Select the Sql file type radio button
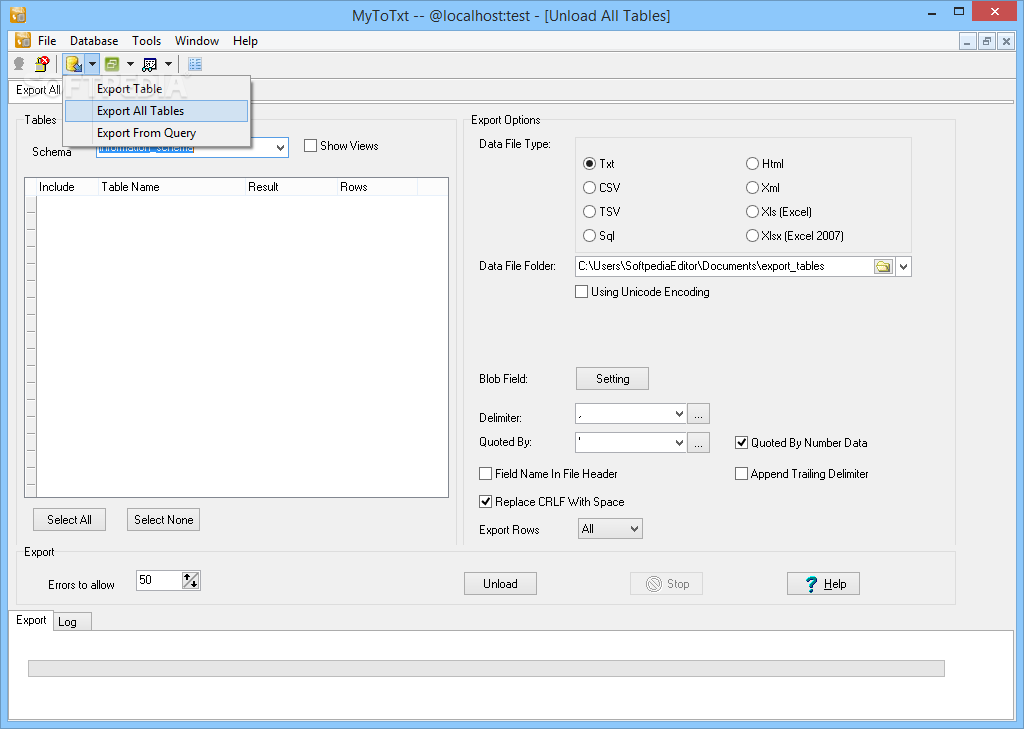Viewport: 1024px width, 729px height. click(x=590, y=236)
